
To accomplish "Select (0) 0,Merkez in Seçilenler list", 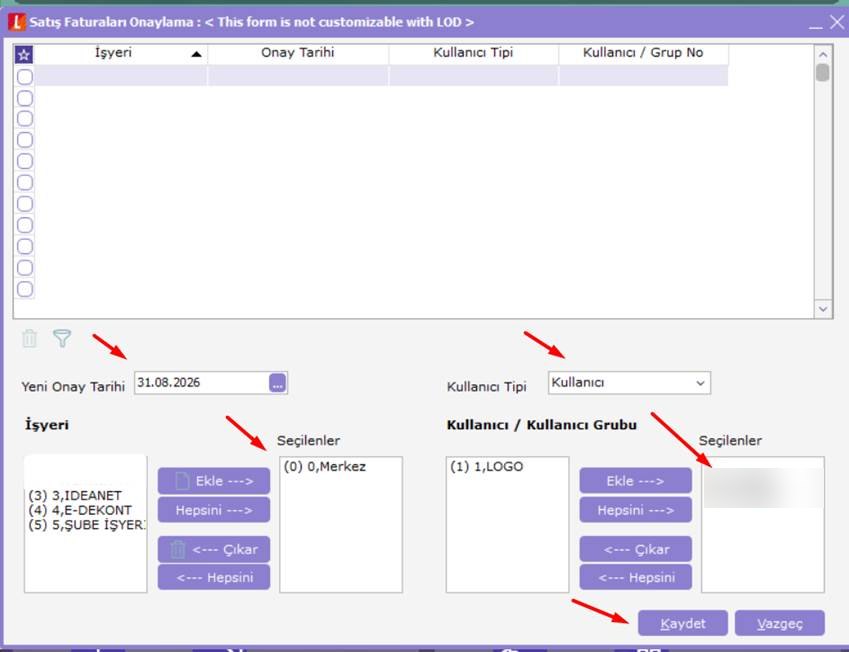I will coord(325,466).
